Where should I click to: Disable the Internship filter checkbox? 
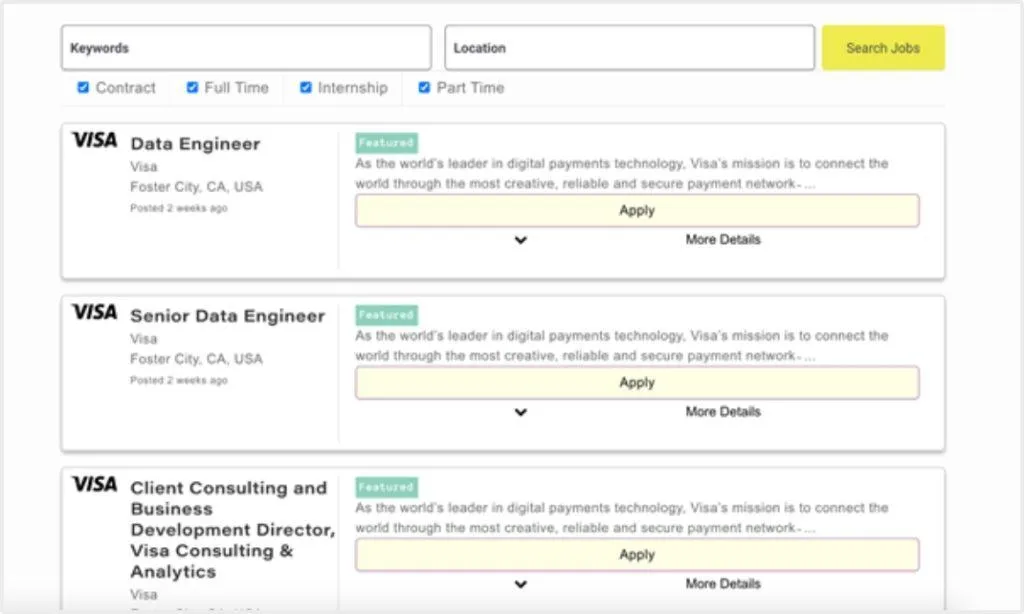tap(306, 88)
